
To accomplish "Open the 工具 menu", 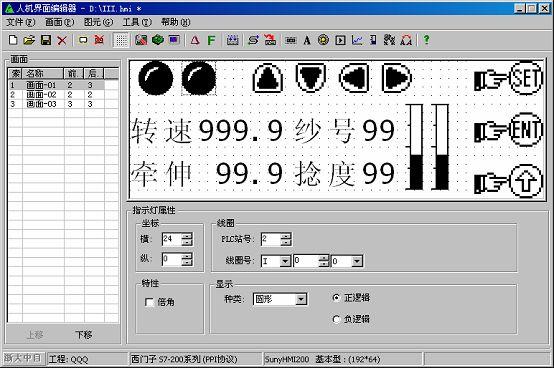I will point(137,22).
